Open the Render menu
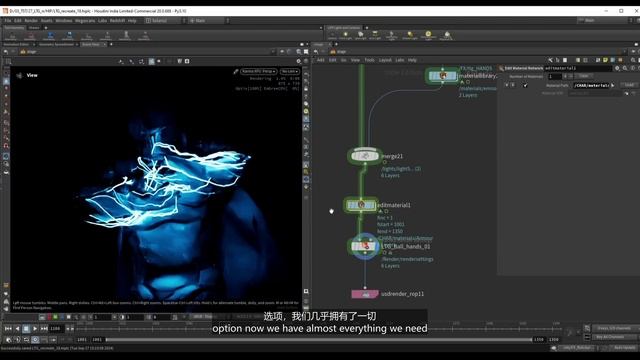The width and height of the screenshot is (640, 360). tap(31, 20)
